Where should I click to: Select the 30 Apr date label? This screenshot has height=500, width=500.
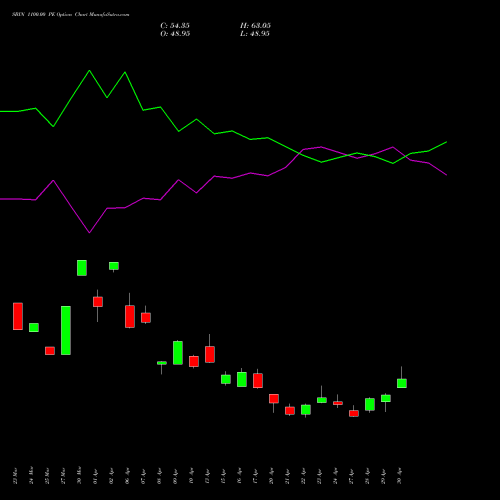click(x=399, y=476)
